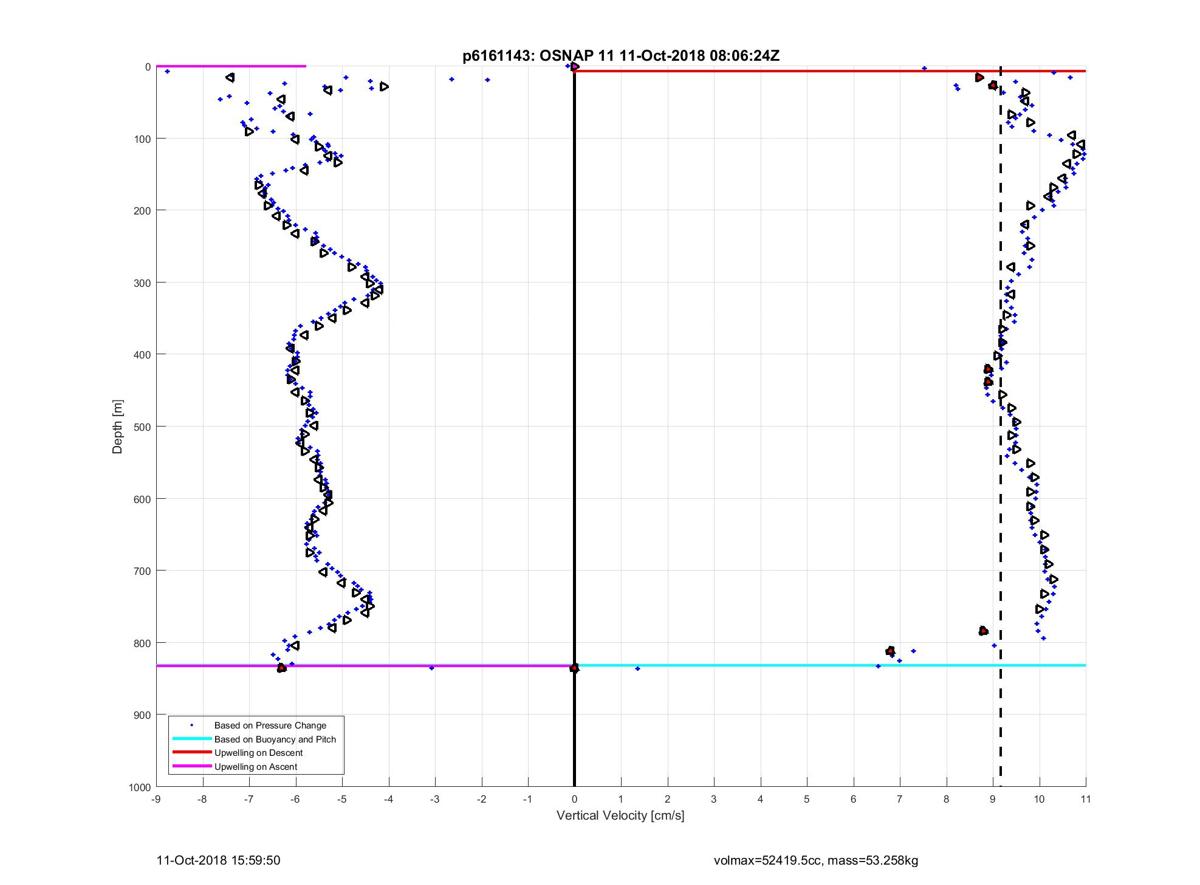The image size is (1200, 885).
Task: Click the x-axis tick label '5'
Action: pos(807,799)
